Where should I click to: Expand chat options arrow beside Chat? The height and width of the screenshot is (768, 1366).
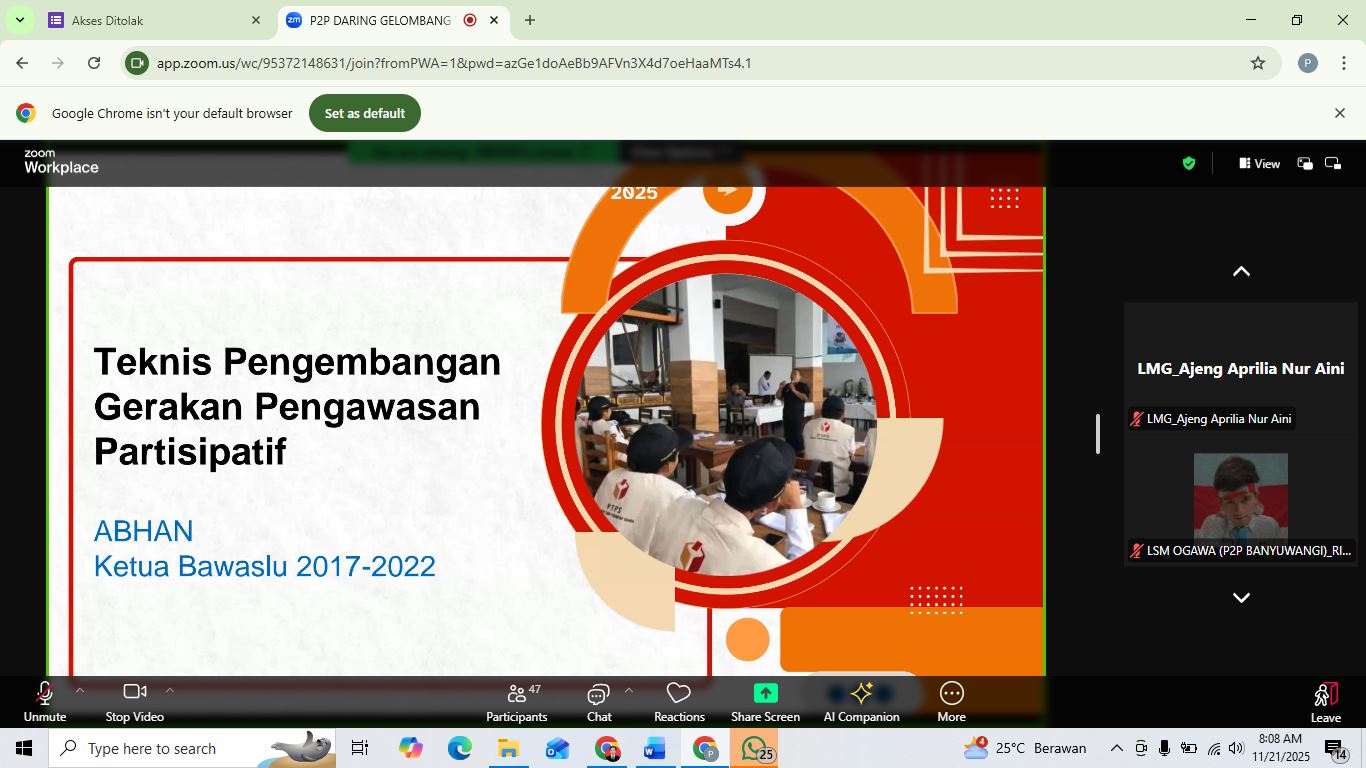629,690
